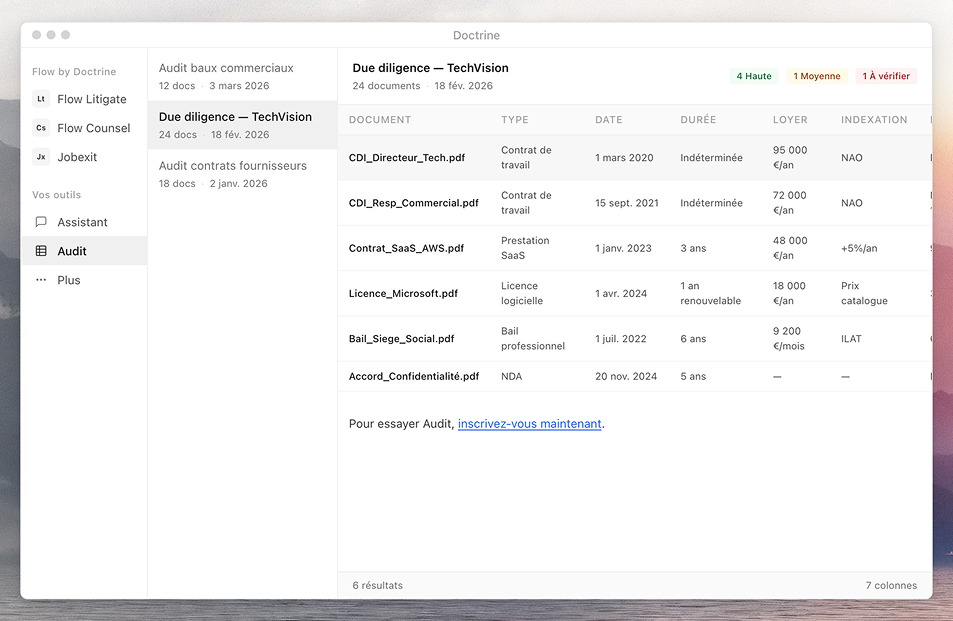953x621 pixels.
Task: Click the LOYER column header
Action: tap(790, 120)
